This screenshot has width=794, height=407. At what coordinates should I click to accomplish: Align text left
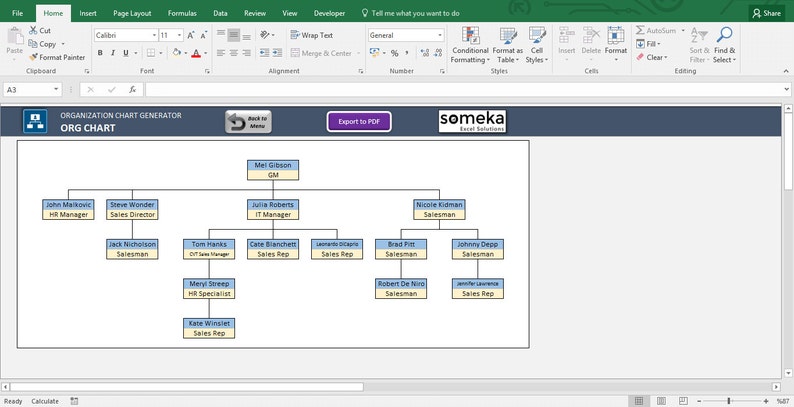[221, 53]
